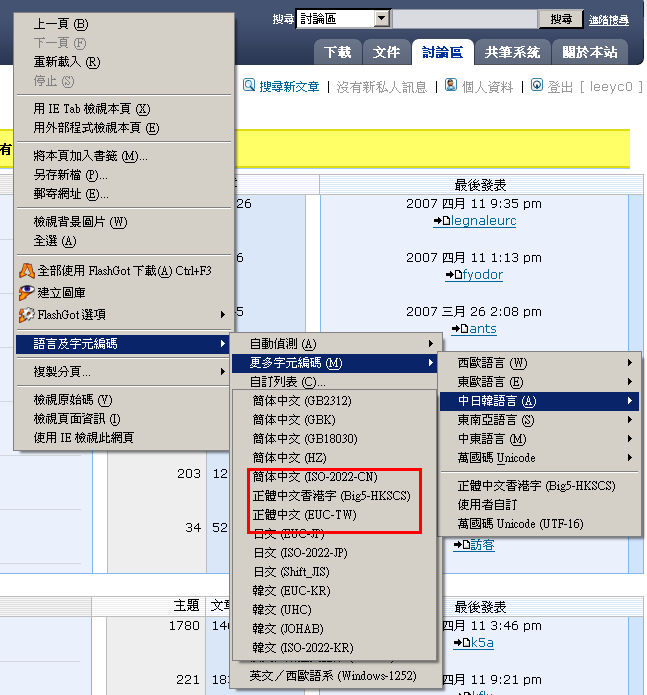Viewport: 647px width, 695px height.
Task: Choose 用外部程式檢視本頁 entry
Action: (x=124, y=128)
